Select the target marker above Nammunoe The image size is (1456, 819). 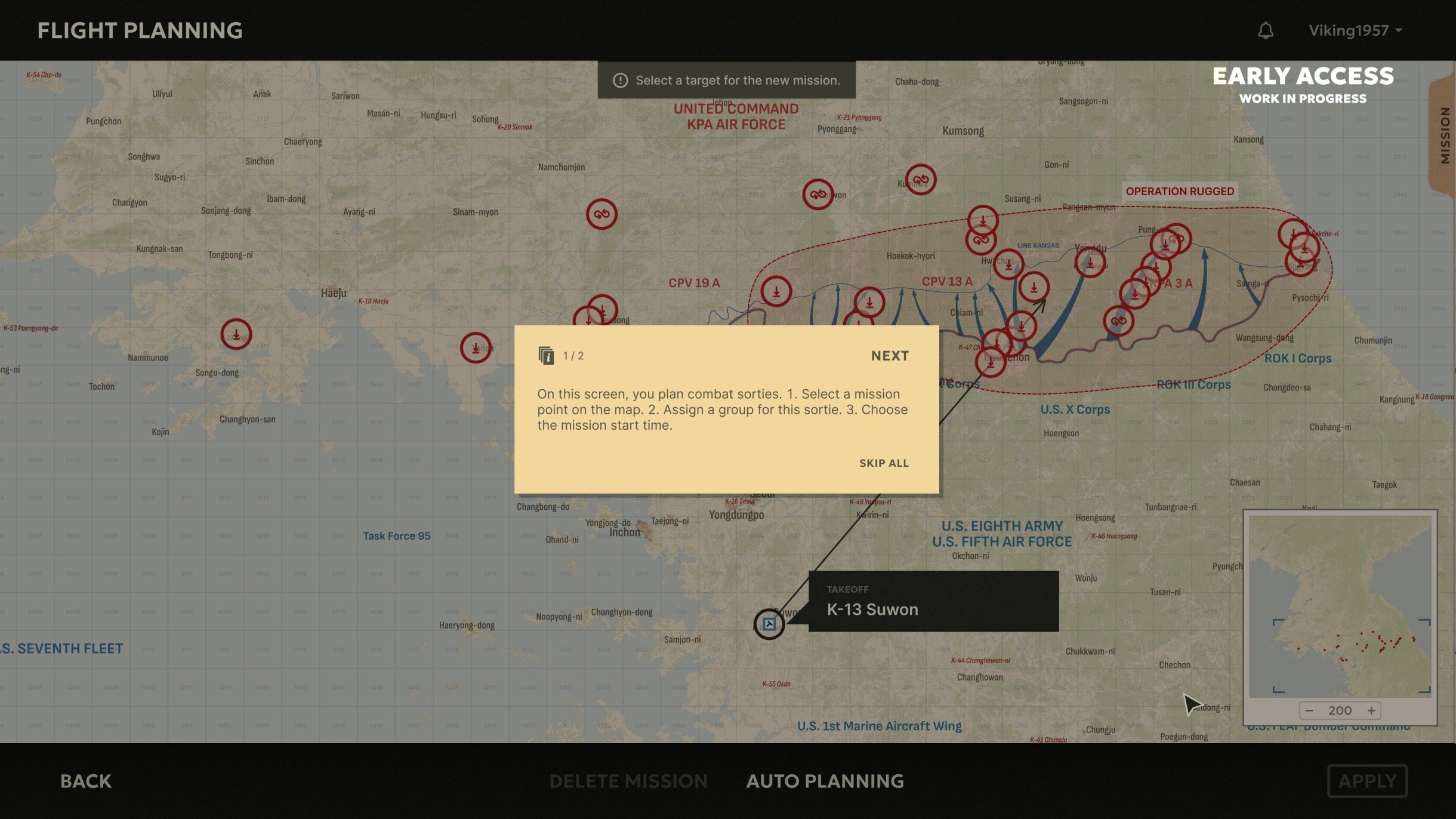click(x=236, y=334)
